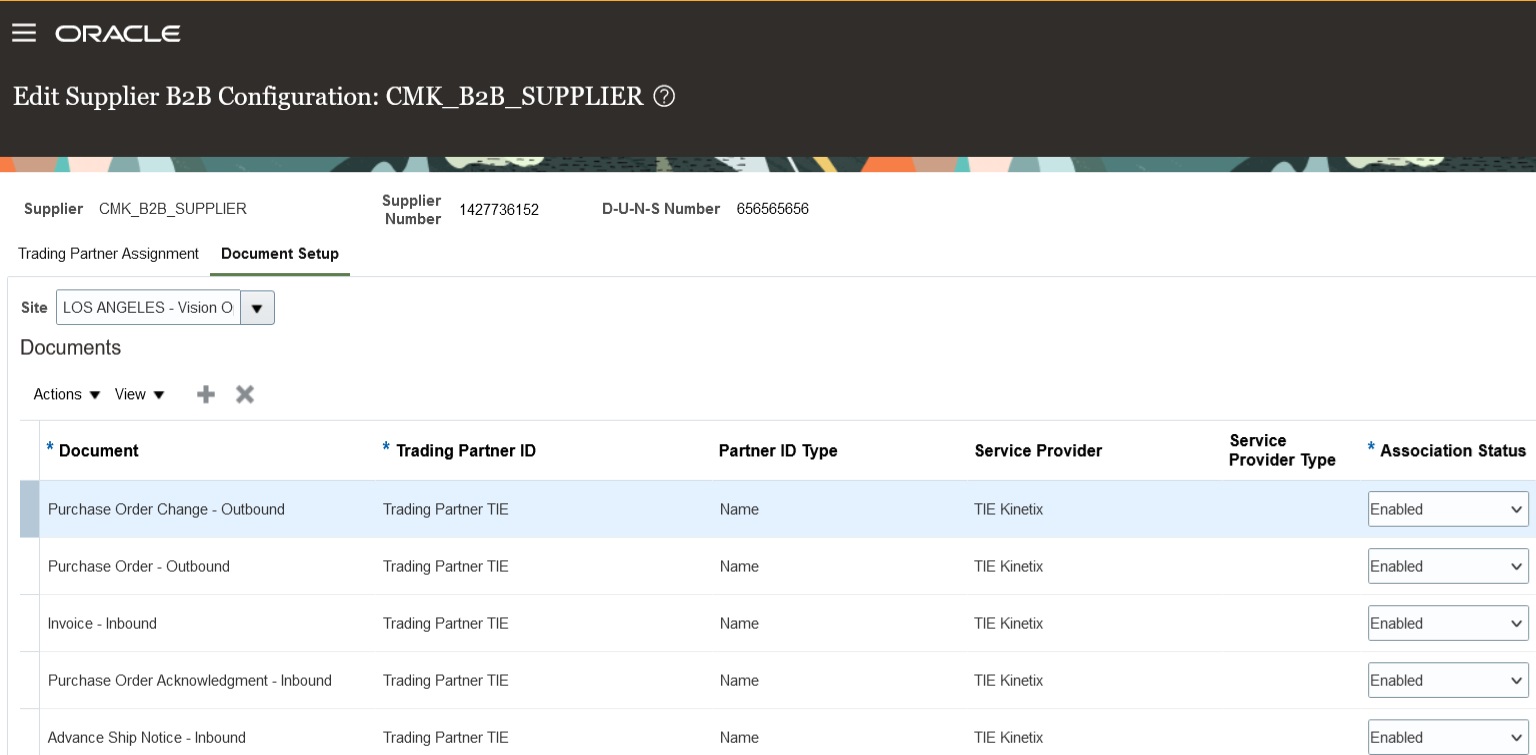Switch to the Trading Partner Assignment tab
Image resolution: width=1536 pixels, height=755 pixels.
(x=108, y=254)
